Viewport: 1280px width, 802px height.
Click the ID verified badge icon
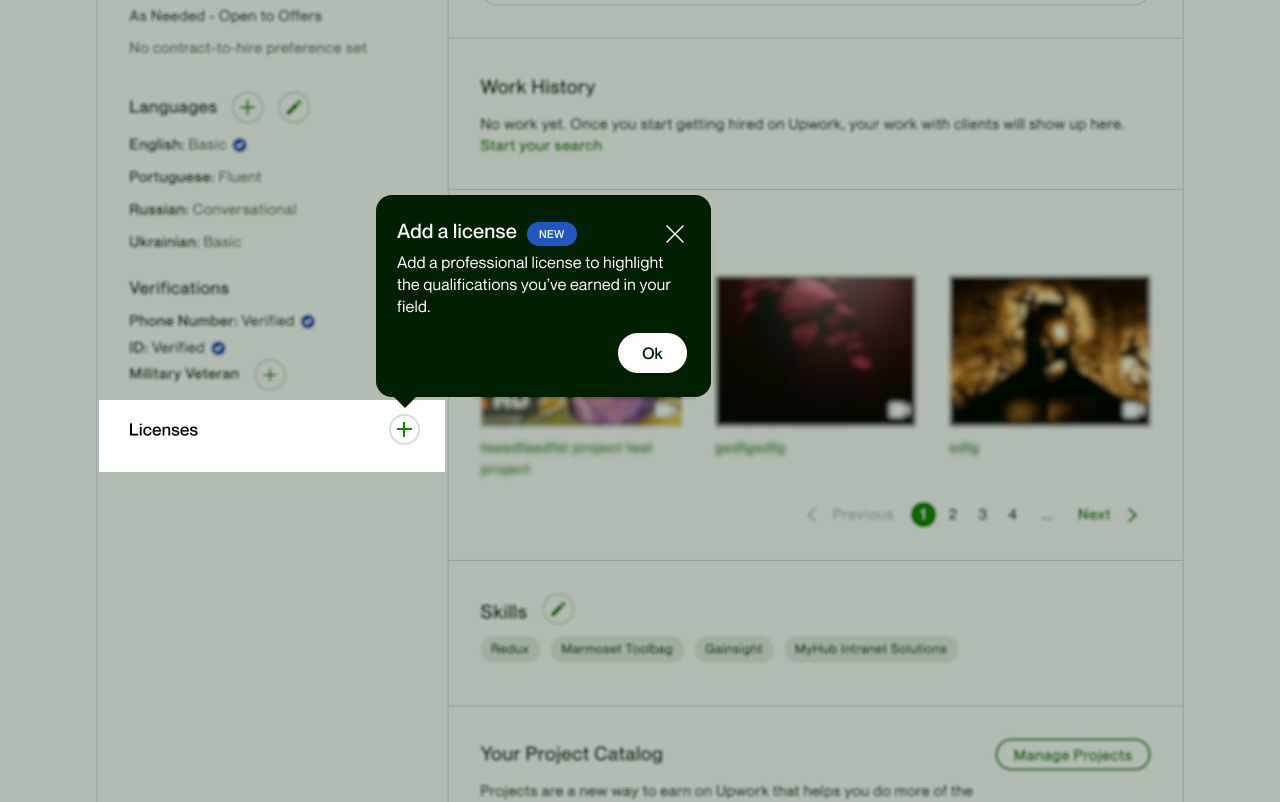coord(218,348)
